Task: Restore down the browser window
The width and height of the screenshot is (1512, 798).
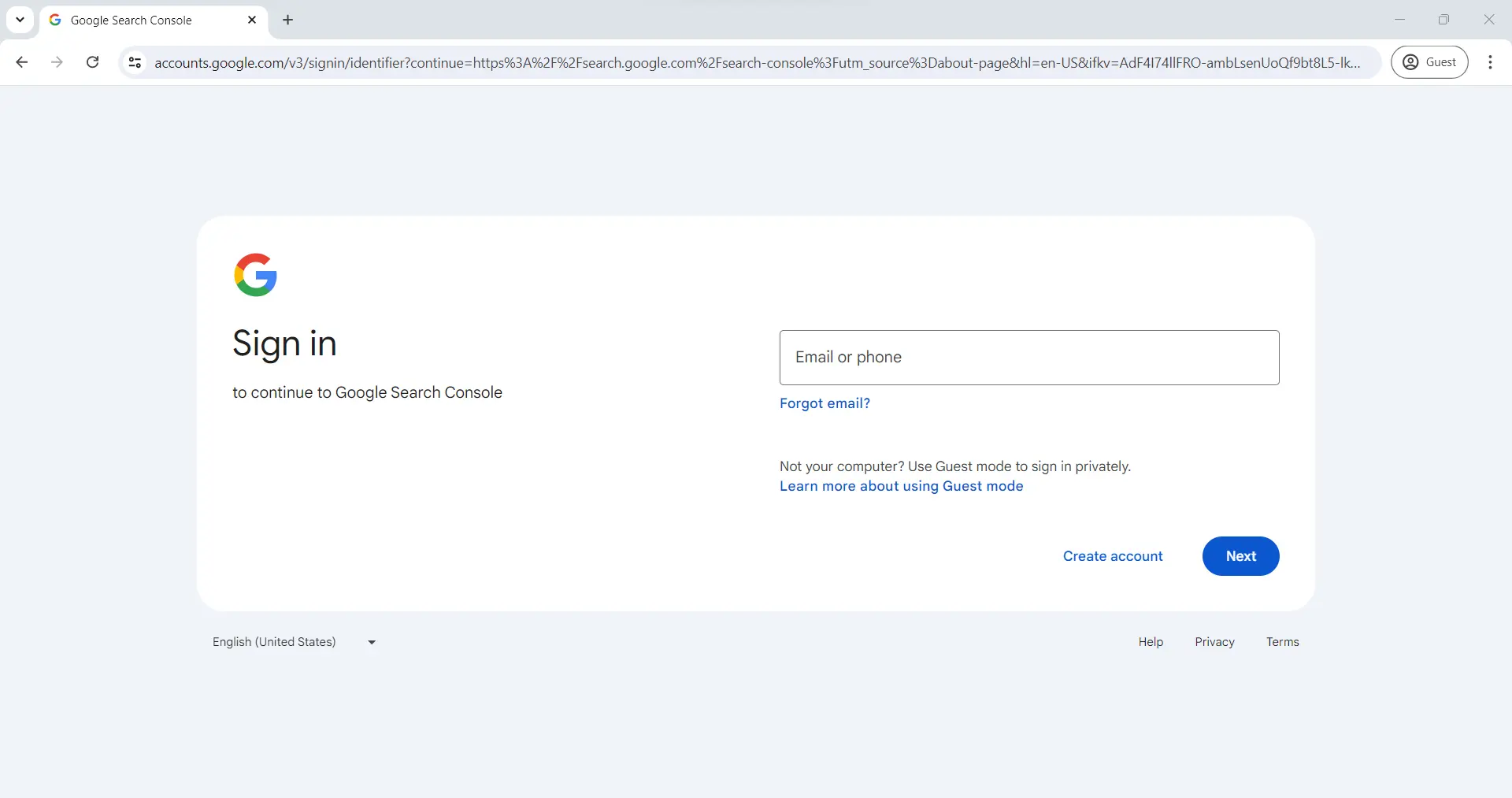Action: (1443, 20)
